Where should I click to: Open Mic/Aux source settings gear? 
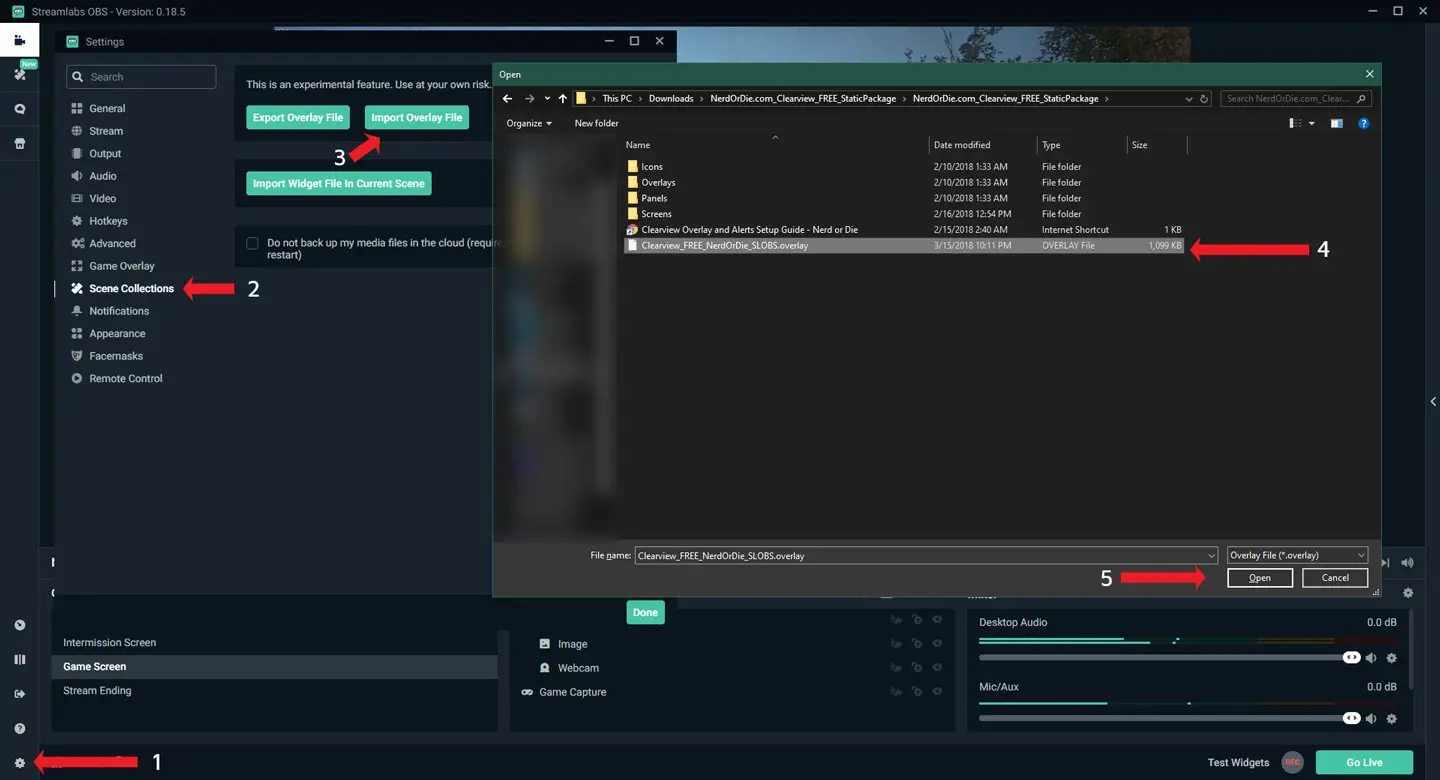pos(1391,719)
